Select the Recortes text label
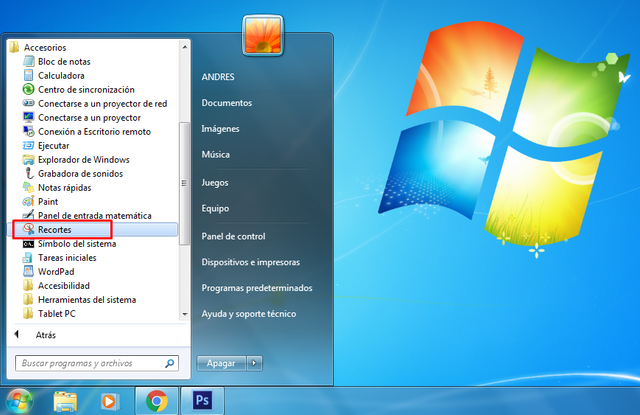 tap(55, 229)
